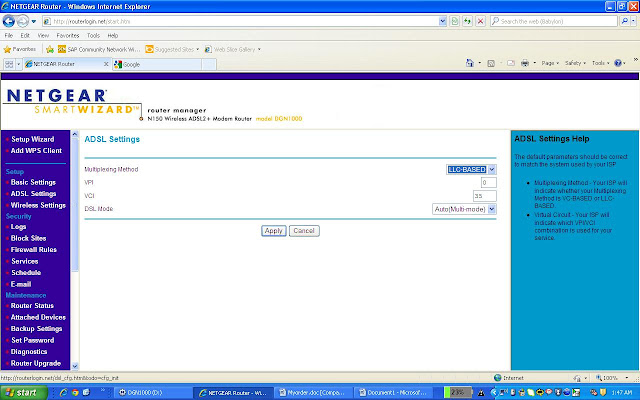Screen dimensions: 640x400
Task: Open Firewall Rules in sidebar
Action: click(x=33, y=250)
